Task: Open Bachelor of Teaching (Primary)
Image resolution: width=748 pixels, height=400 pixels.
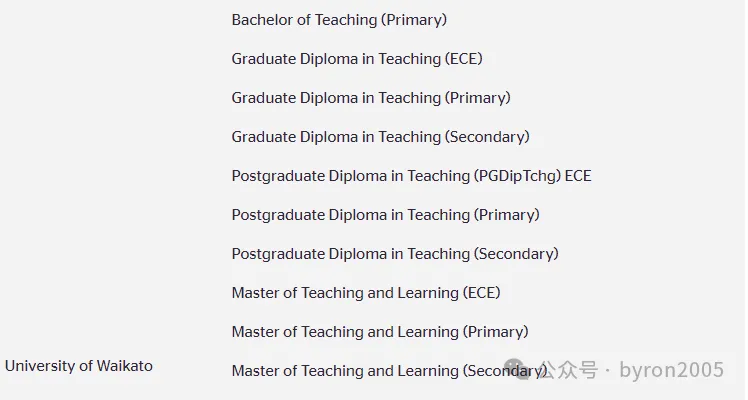Action: point(339,20)
